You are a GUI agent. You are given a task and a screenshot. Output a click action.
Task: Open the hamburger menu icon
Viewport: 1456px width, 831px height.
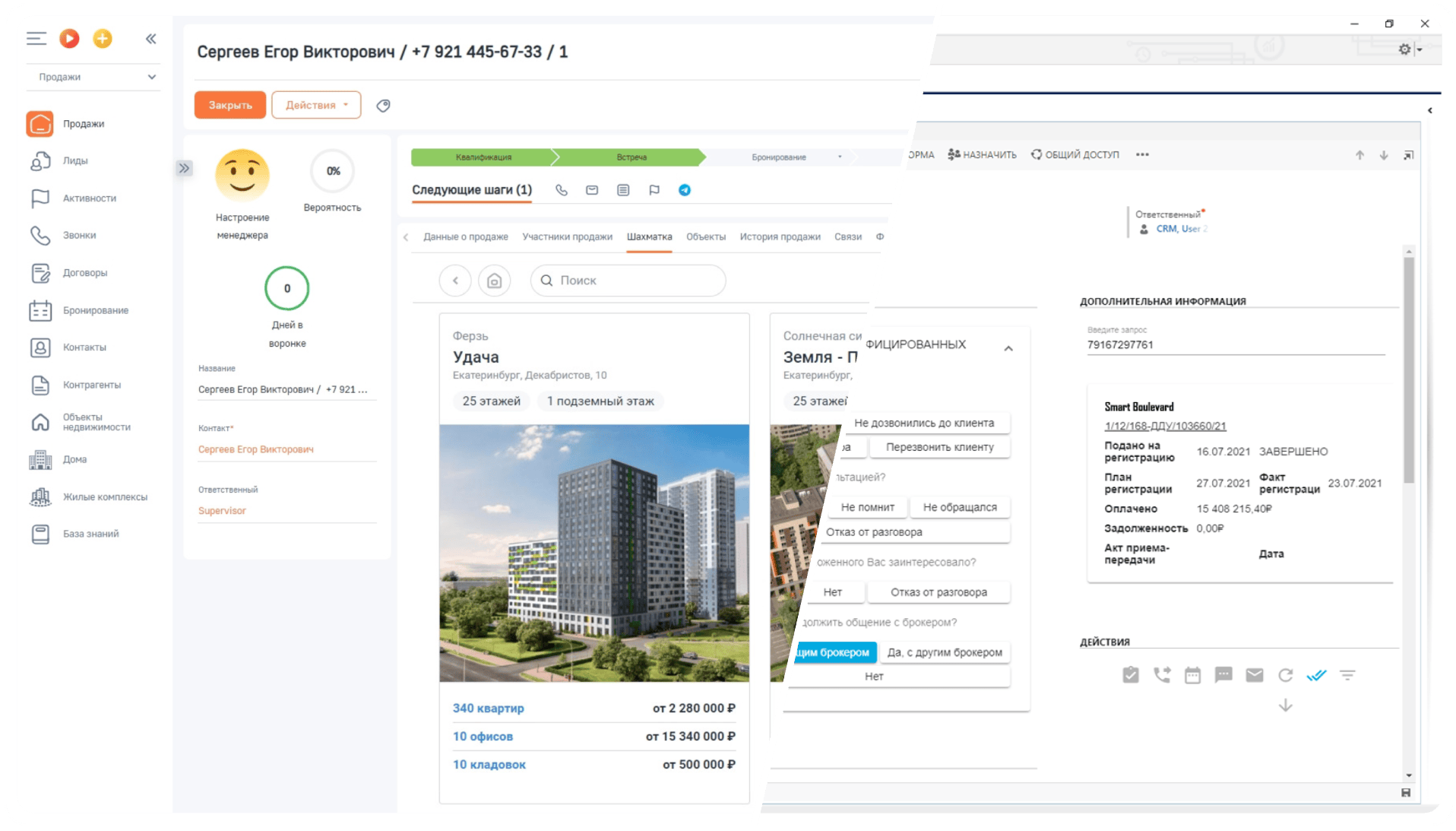coord(36,39)
